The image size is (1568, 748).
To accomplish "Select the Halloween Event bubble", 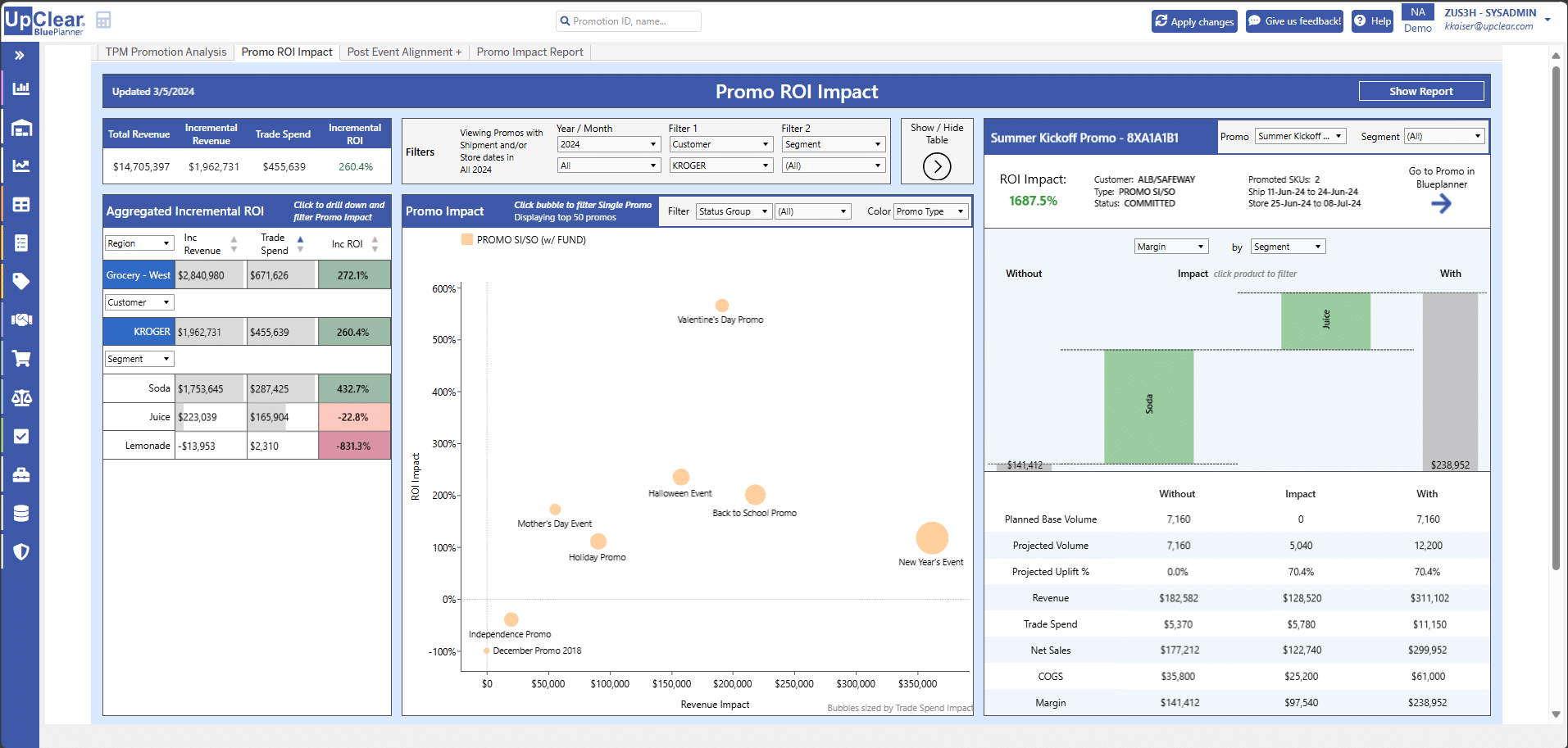I will 681,477.
